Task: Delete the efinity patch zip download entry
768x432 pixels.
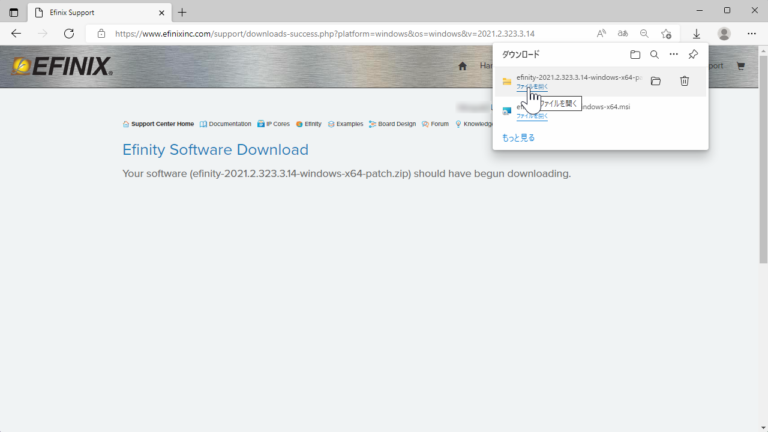Action: 684,81
